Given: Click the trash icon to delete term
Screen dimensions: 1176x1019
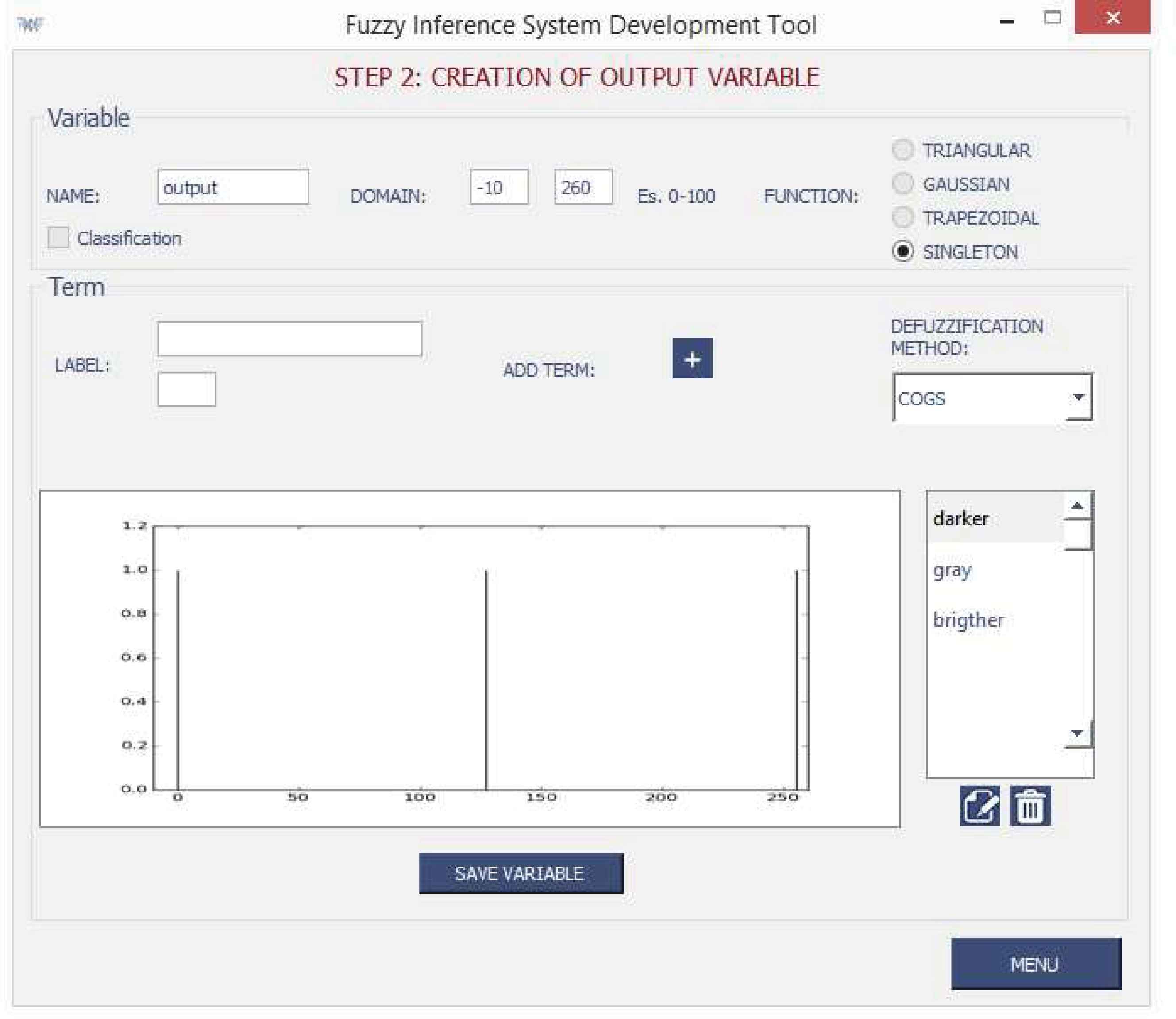Looking at the screenshot, I should [x=1030, y=806].
